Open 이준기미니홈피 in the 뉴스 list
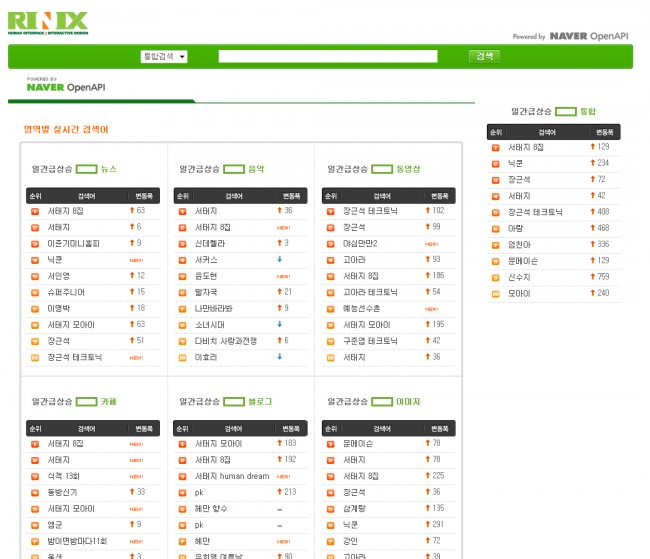650x559 pixels. point(72,243)
